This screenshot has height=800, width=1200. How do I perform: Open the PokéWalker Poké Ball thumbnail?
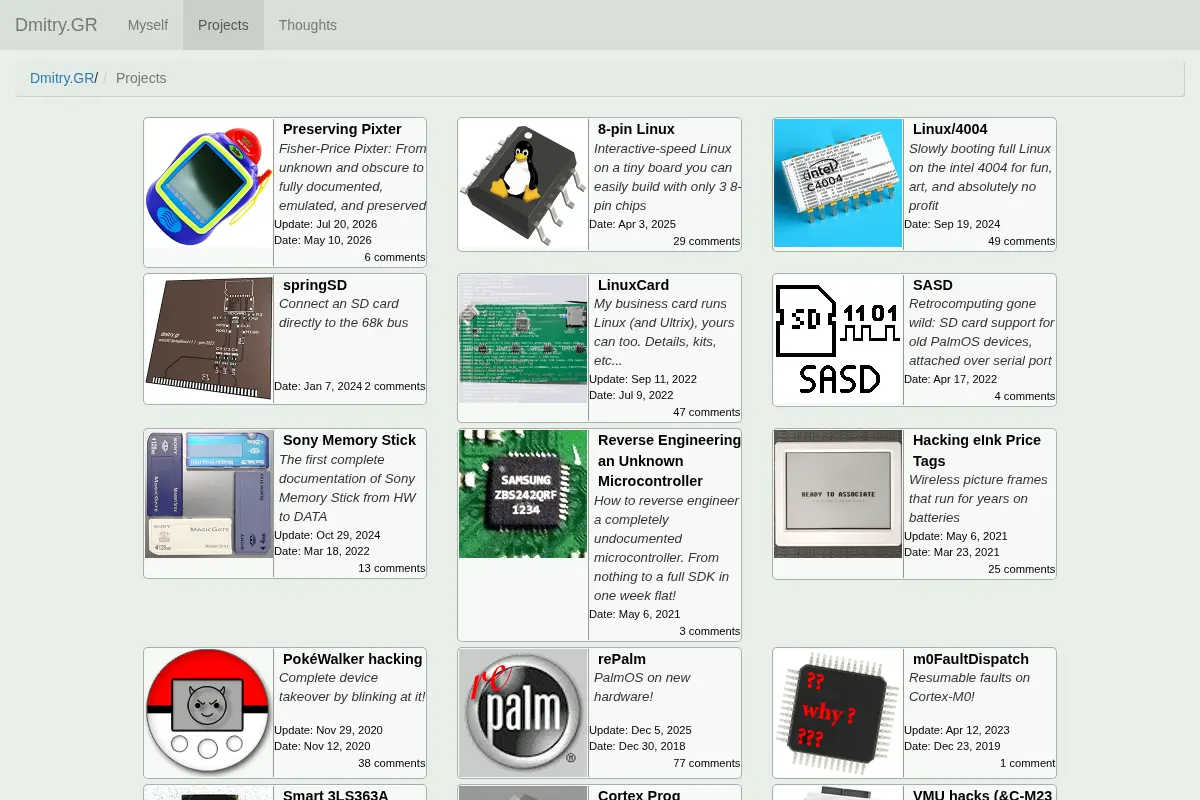tap(209, 713)
